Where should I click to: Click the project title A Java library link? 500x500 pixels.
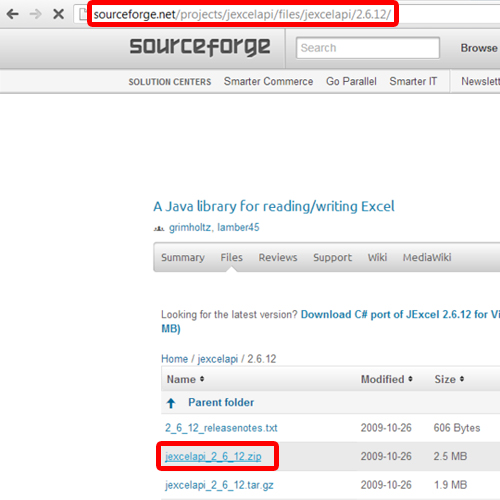click(x=274, y=206)
